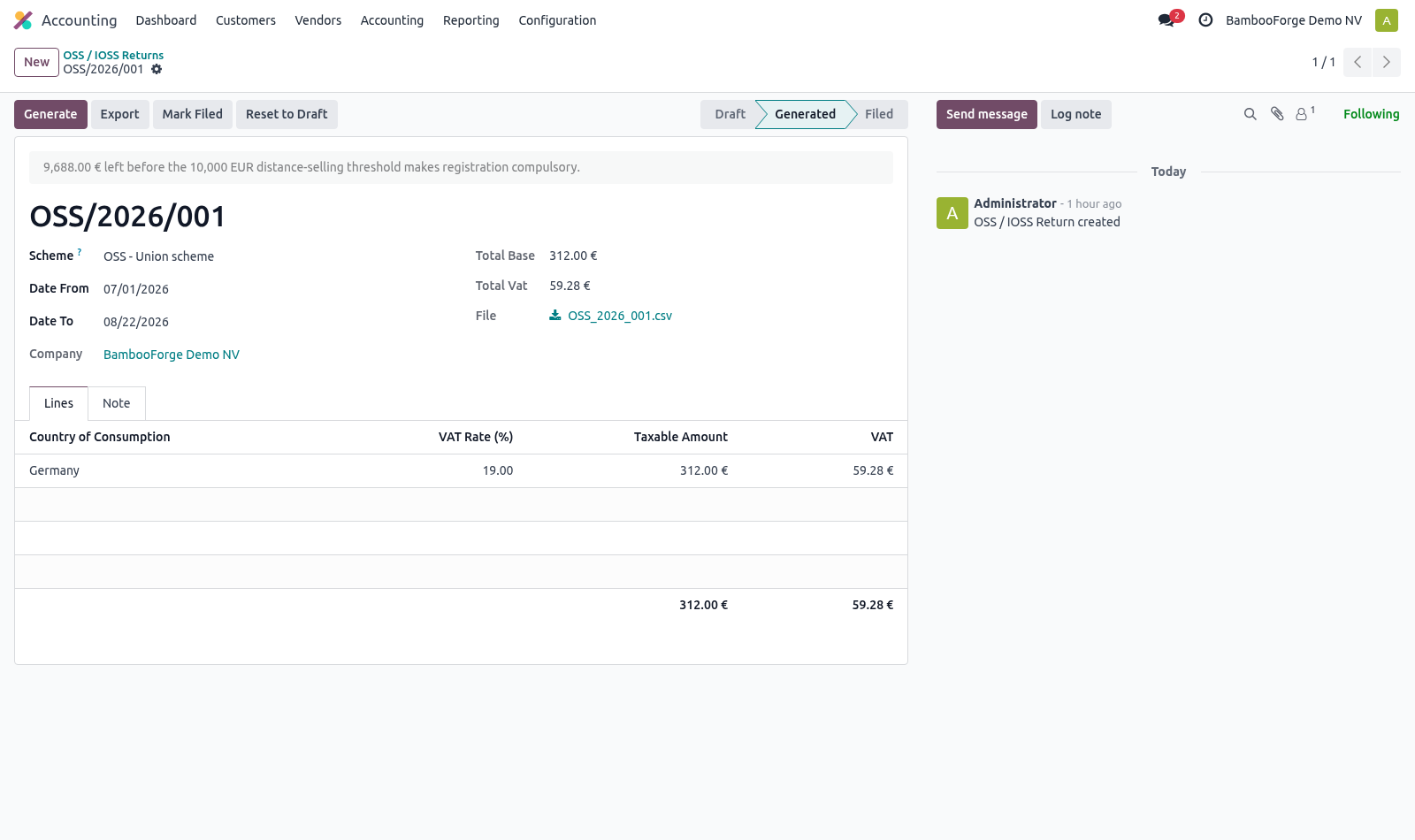Viewport: 1415px width, 840px height.
Task: Switch to the Lines tab
Action: click(x=58, y=403)
